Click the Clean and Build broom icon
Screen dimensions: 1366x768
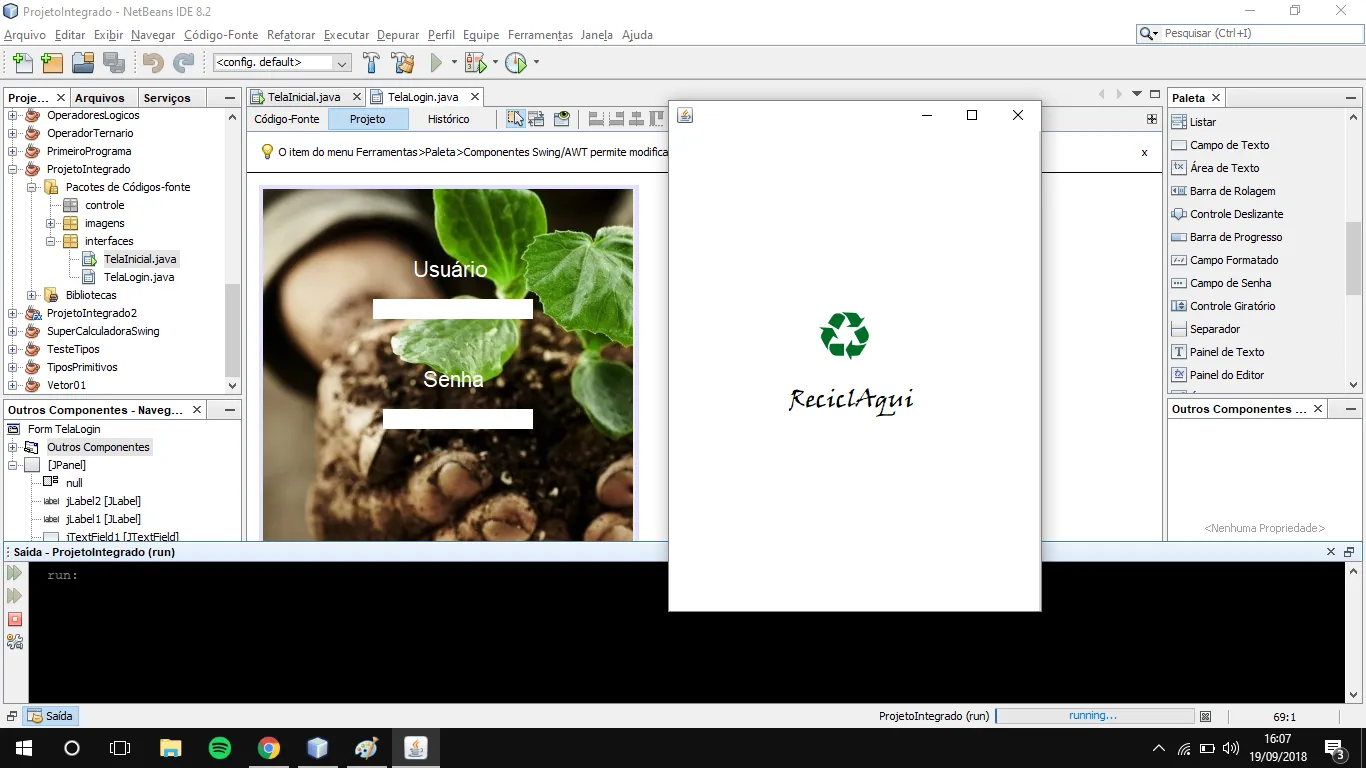tap(402, 63)
